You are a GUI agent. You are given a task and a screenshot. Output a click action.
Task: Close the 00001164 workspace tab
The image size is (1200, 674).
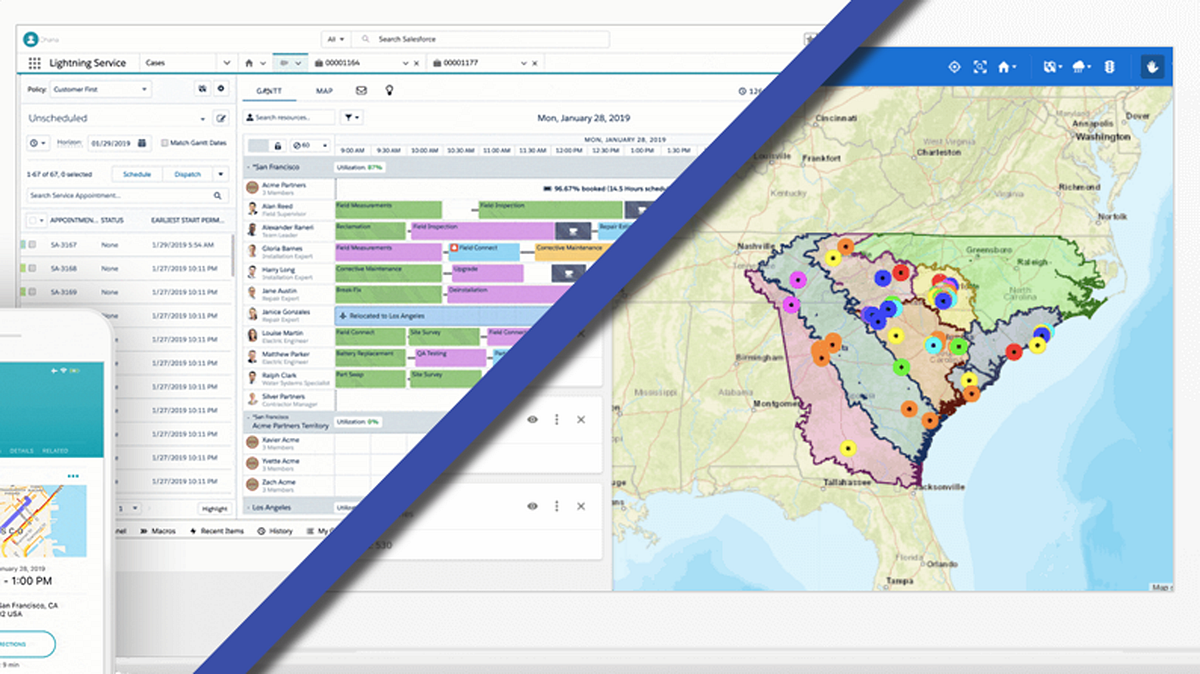[x=417, y=63]
